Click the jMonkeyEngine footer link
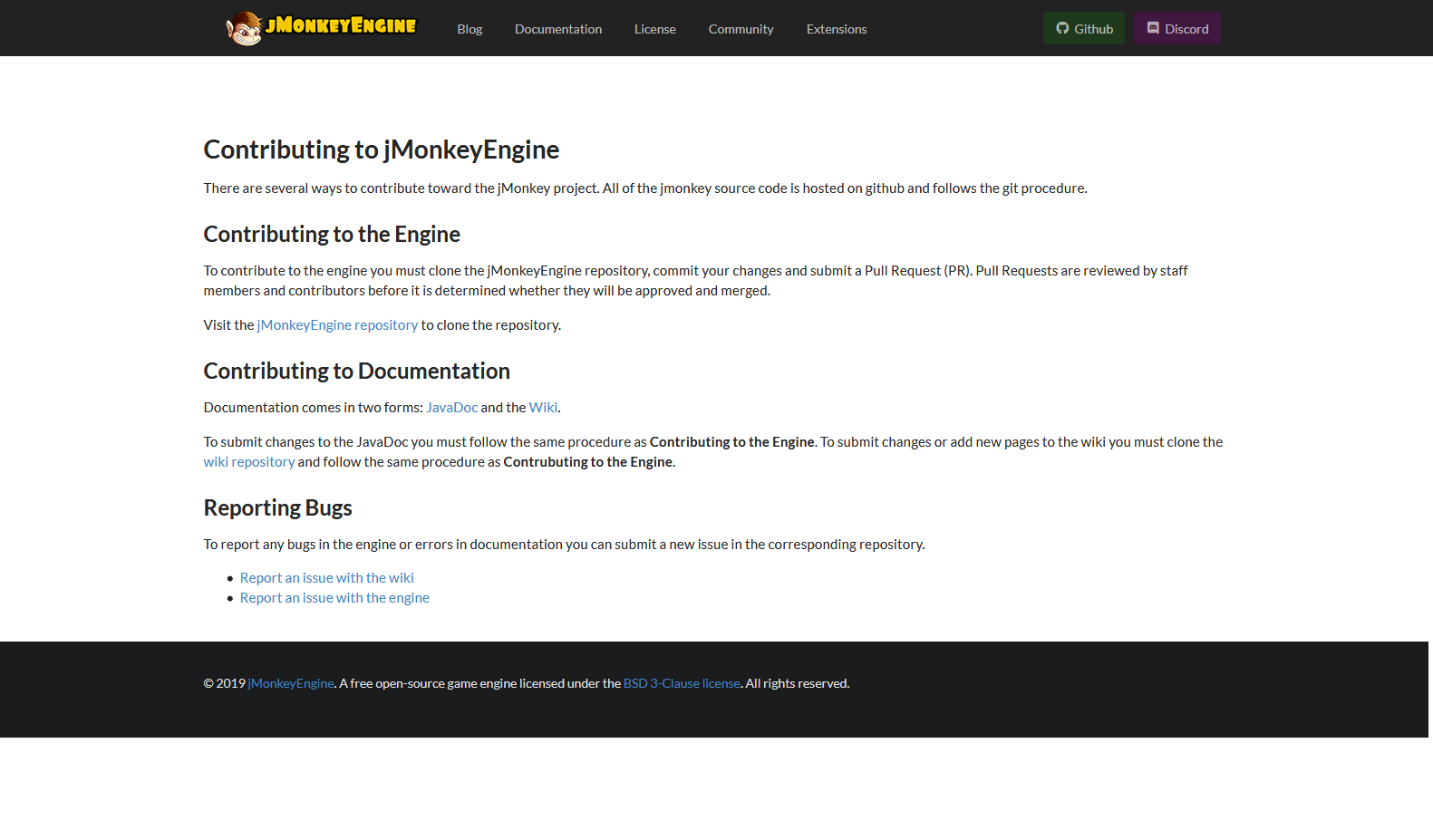1433x840 pixels. [x=291, y=683]
